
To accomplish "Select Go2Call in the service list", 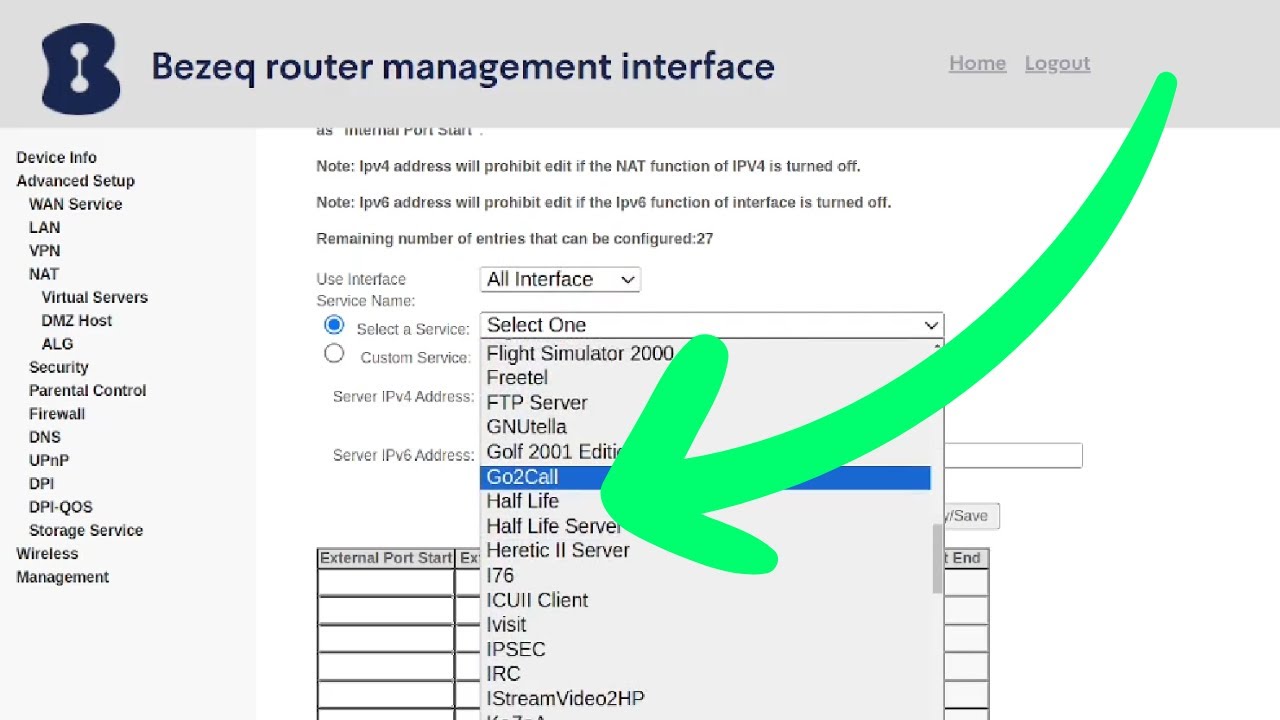I will (706, 477).
